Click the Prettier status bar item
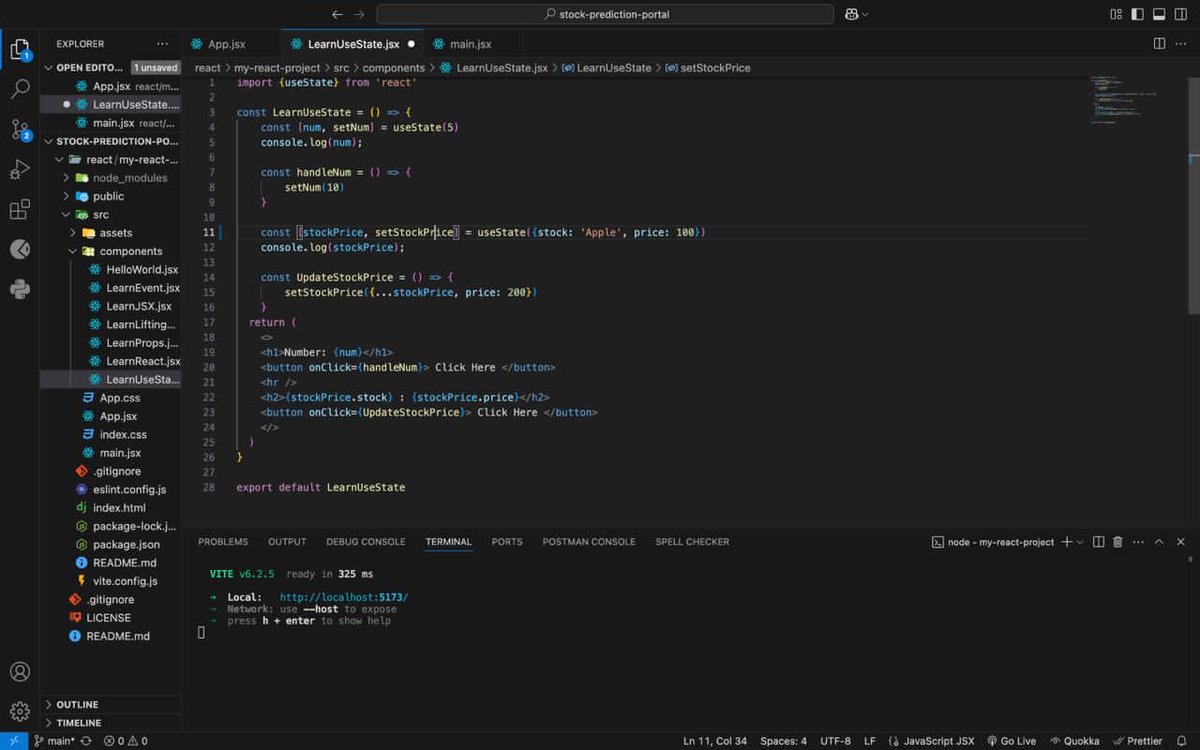This screenshot has height=750, width=1200. click(1138, 741)
